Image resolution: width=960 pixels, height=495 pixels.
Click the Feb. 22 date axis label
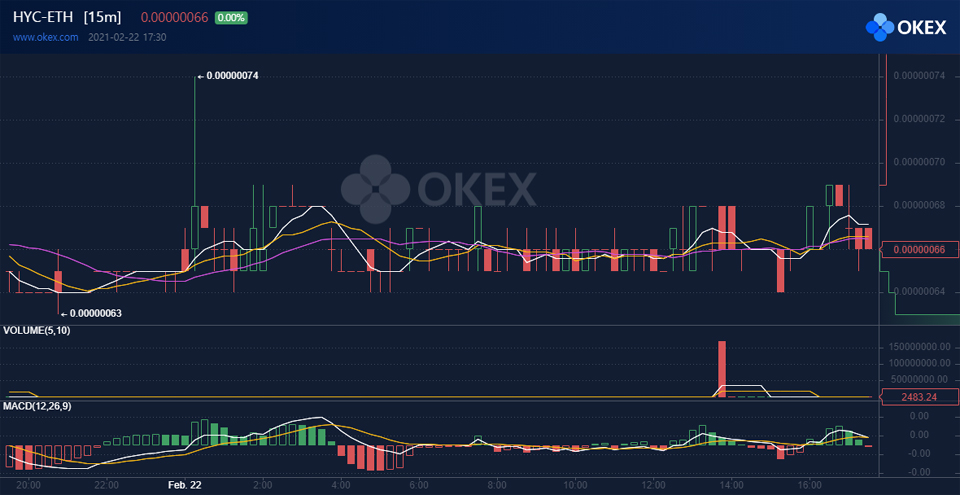[x=186, y=484]
